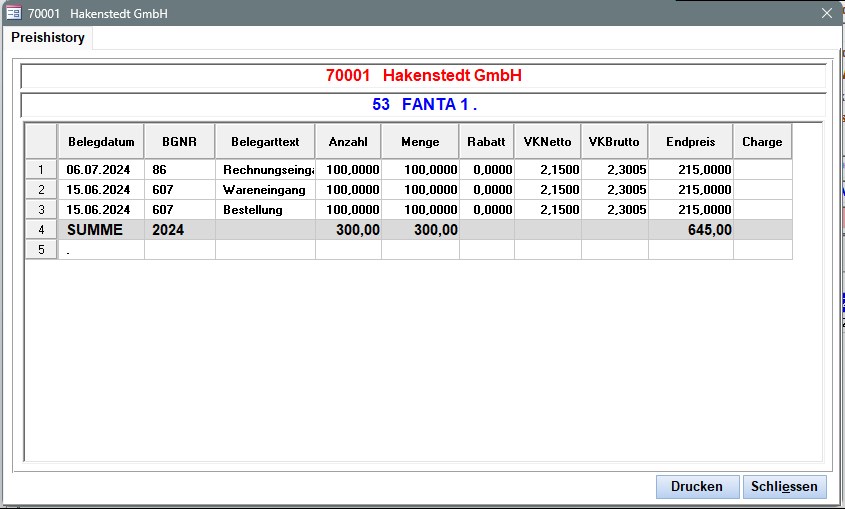This screenshot has width=845, height=509.
Task: Click the Charge column header
Action: point(762,142)
